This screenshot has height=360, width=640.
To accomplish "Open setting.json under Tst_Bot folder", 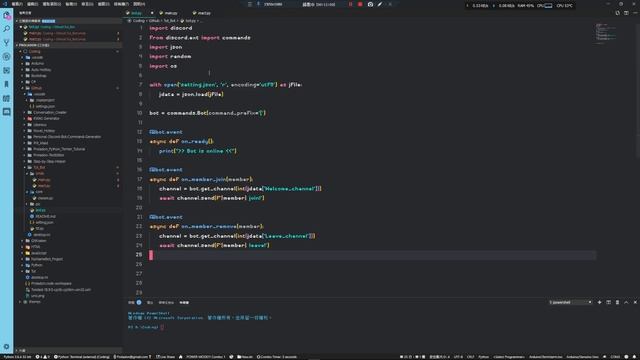I will coord(44,222).
